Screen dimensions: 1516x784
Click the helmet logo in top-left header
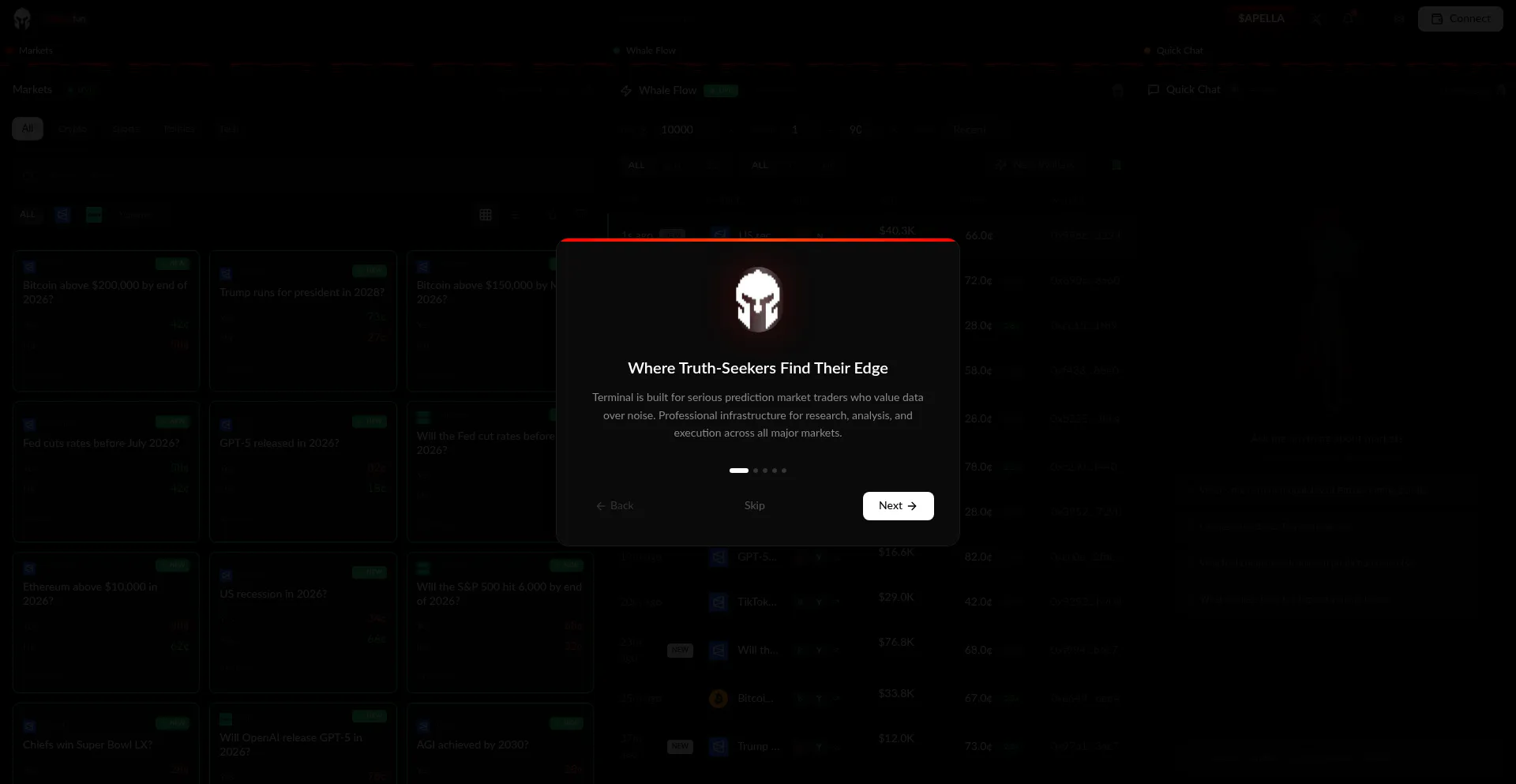[x=22, y=19]
